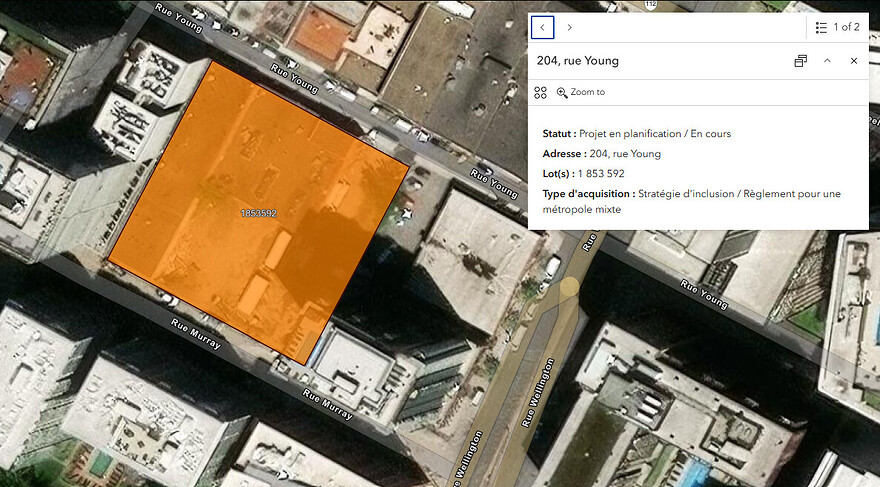The height and width of the screenshot is (487, 880).
Task: Open the feature list showing 1 of 2
Action: tap(837, 27)
